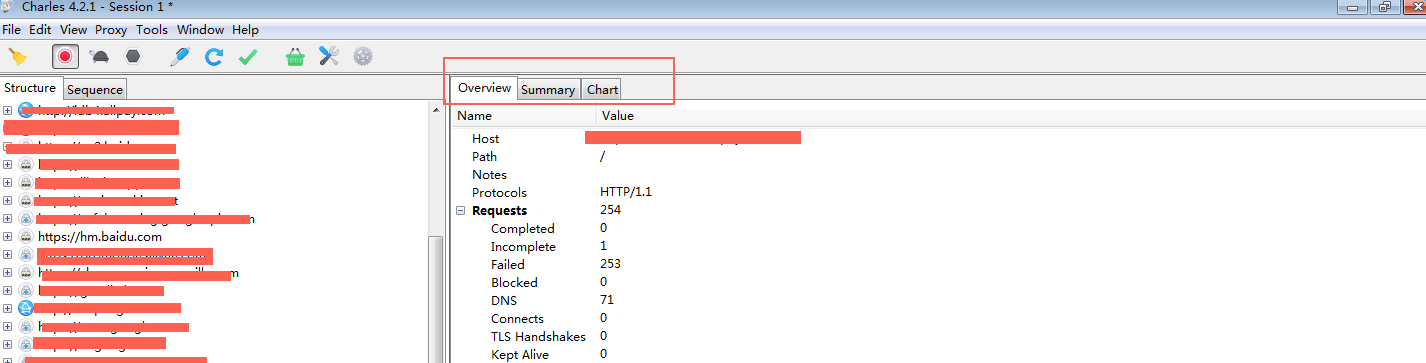The height and width of the screenshot is (363, 1426).
Task: Click the Name column header
Action: pyautogui.click(x=524, y=116)
